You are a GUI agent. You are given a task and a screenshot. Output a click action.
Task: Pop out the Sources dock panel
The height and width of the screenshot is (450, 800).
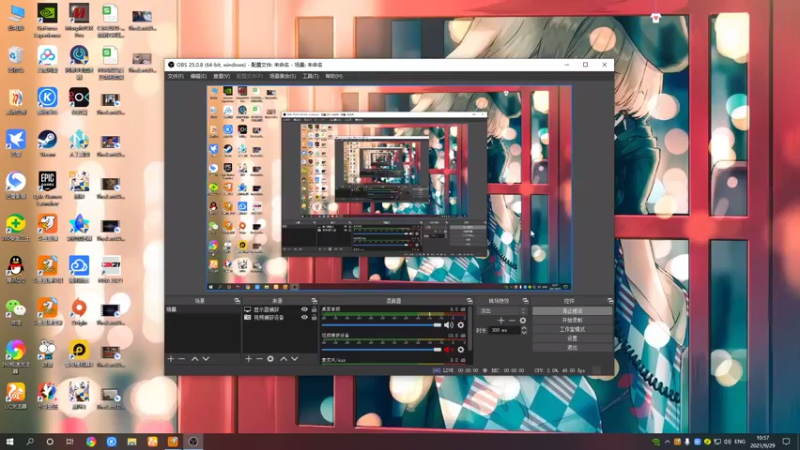click(x=314, y=301)
